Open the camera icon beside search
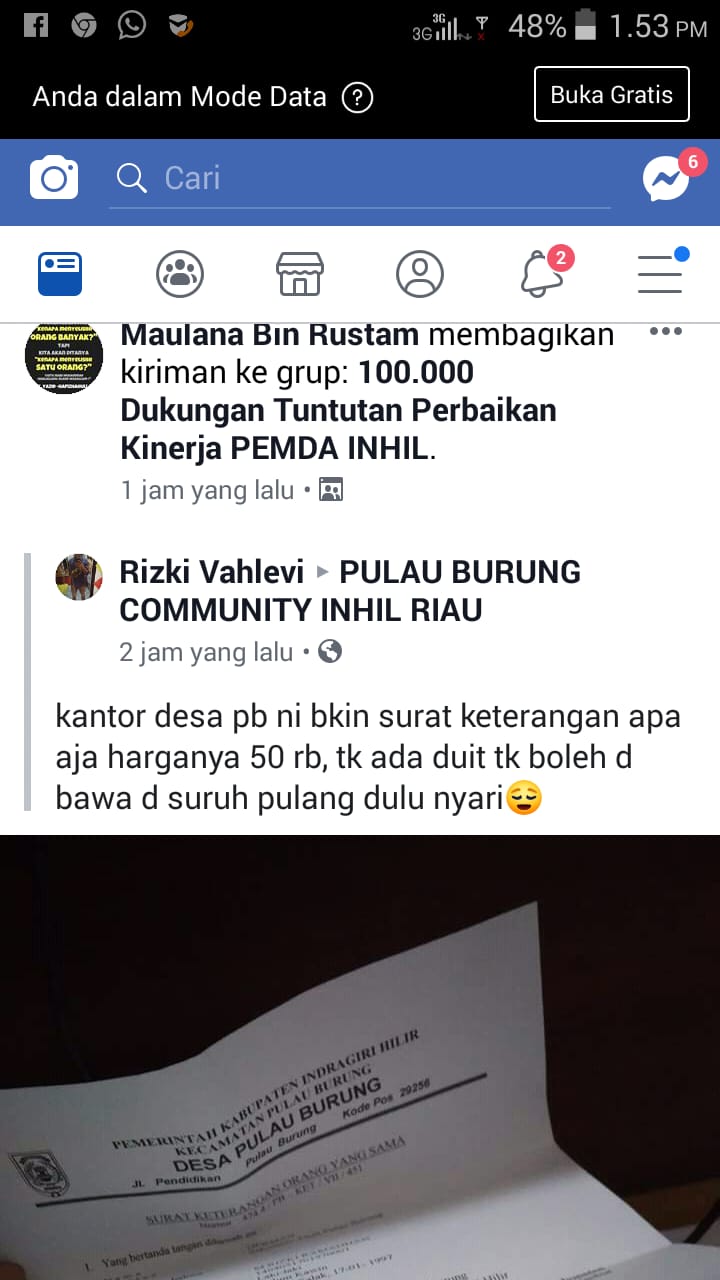The width and height of the screenshot is (720, 1280). 54,178
